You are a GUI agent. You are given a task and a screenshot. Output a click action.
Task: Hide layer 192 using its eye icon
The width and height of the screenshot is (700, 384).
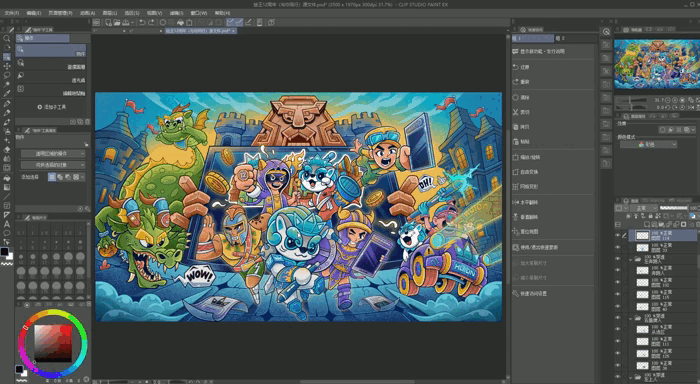point(618,282)
